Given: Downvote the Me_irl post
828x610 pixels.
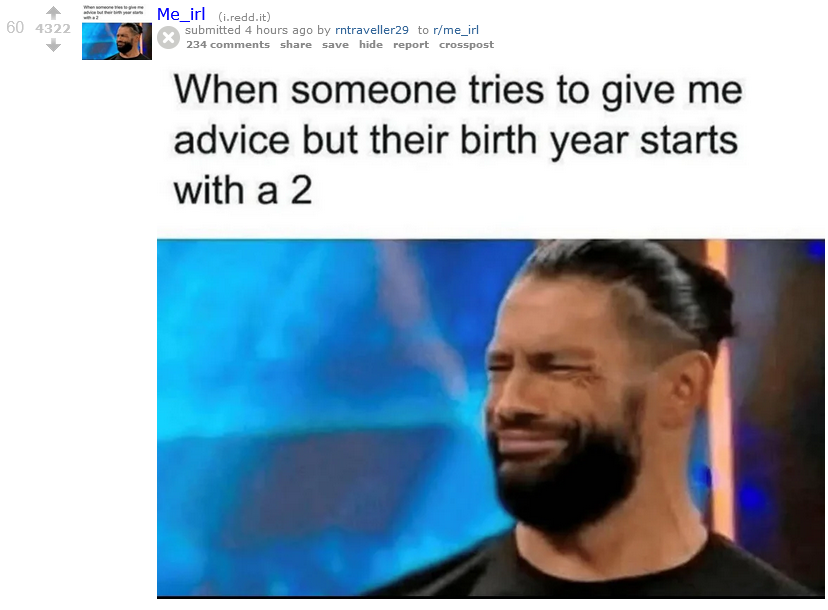Looking at the screenshot, I should pos(53,46).
